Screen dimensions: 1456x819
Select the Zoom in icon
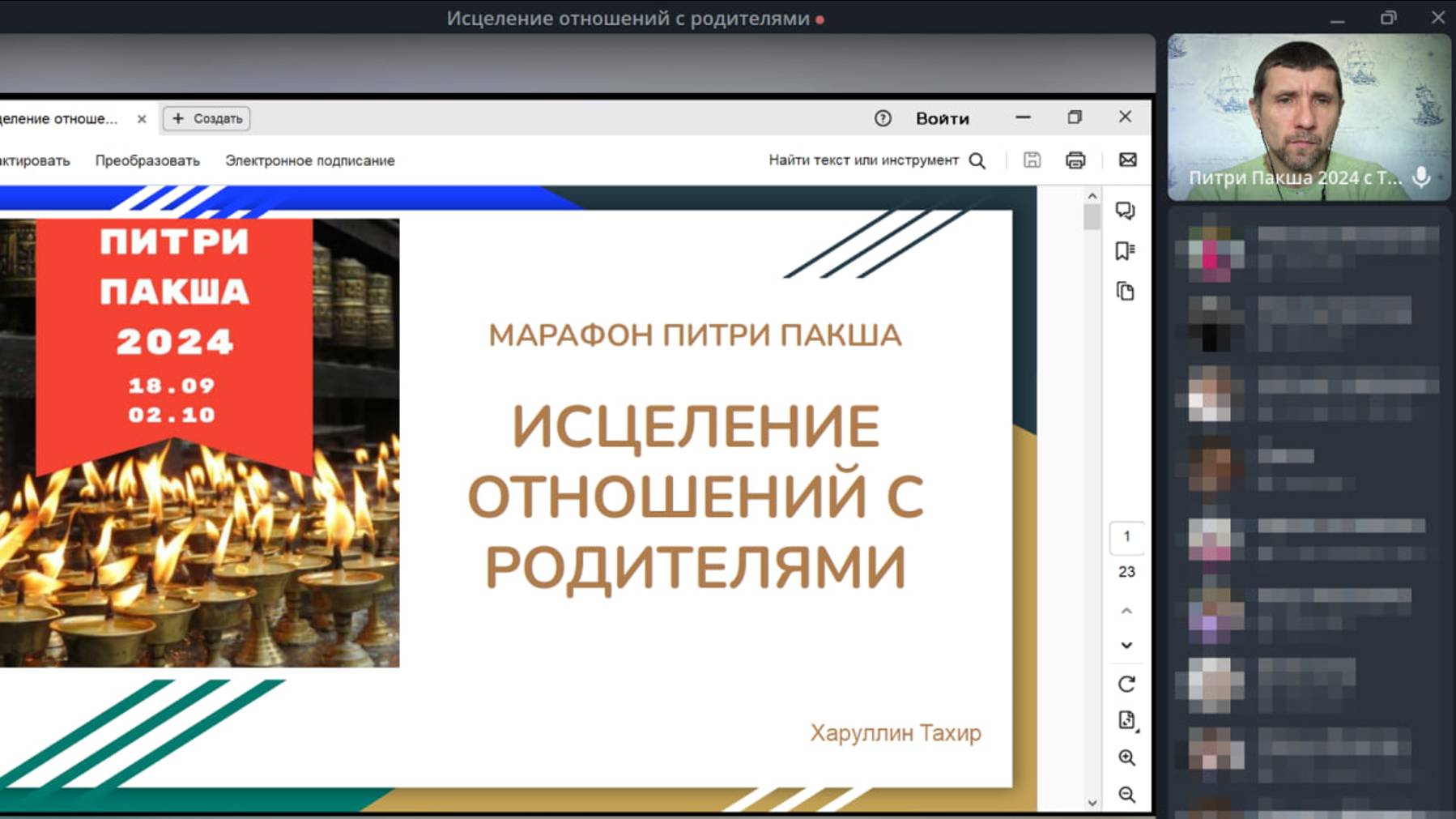point(1126,757)
